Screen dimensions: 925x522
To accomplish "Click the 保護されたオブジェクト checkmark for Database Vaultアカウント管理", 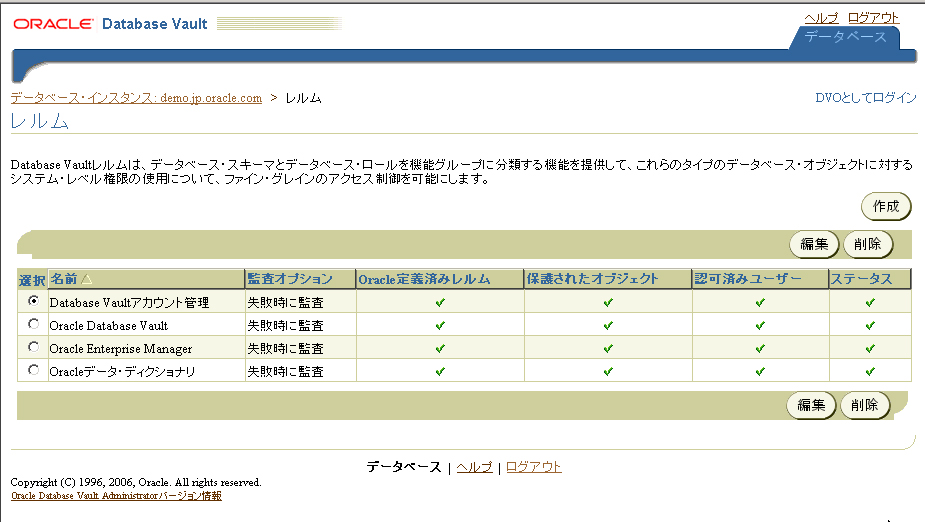I will point(608,303).
